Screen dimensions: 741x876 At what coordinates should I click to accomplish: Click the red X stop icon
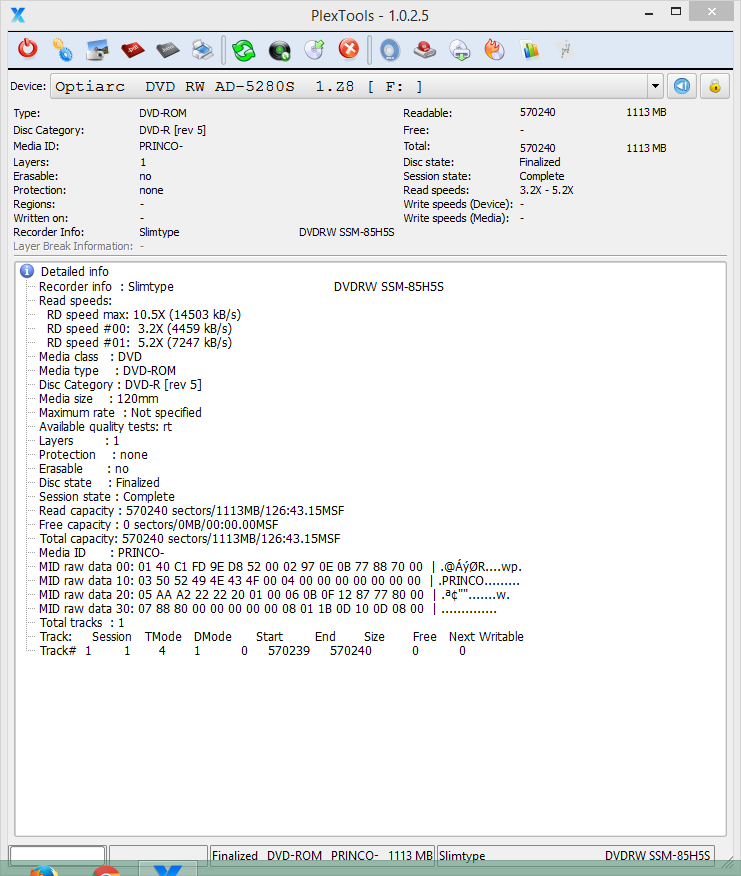(349, 49)
